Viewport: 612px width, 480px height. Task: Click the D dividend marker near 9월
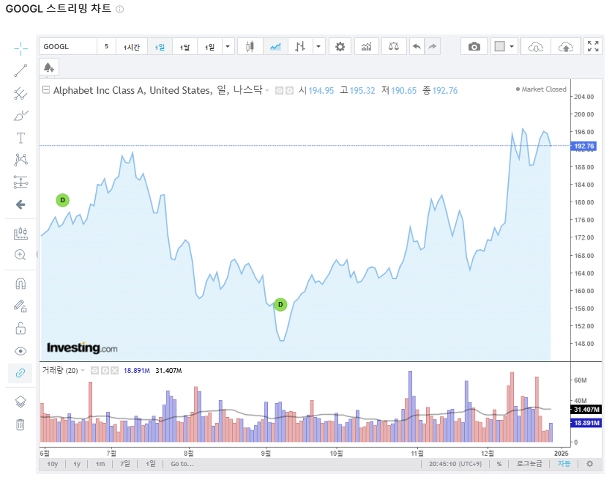280,305
